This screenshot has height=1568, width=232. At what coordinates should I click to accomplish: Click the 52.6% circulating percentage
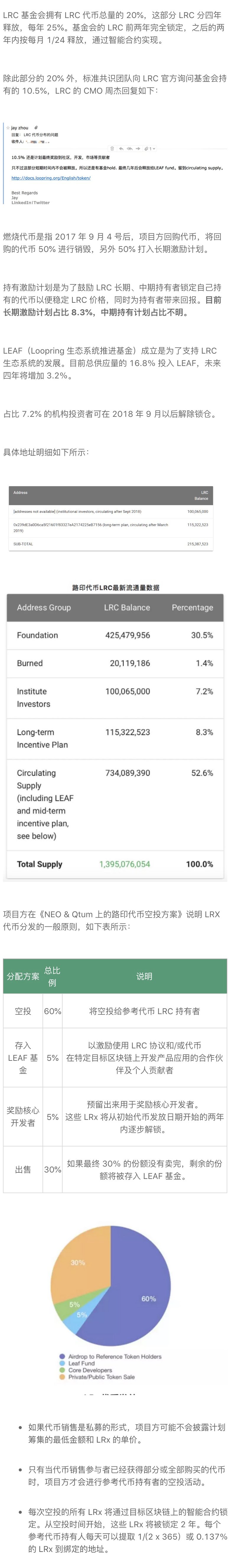click(x=202, y=773)
